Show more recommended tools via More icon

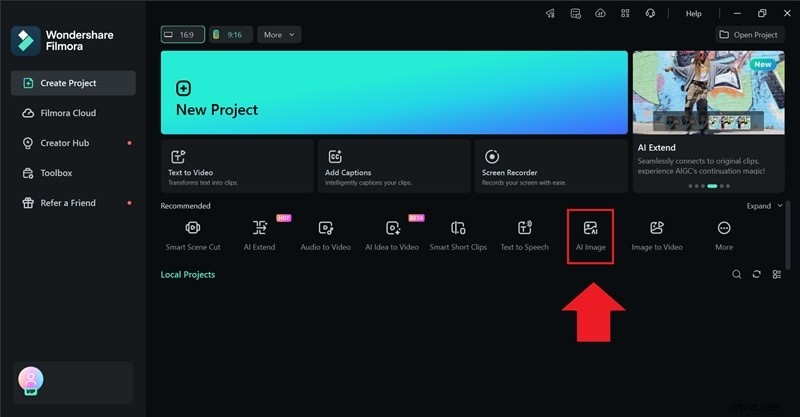coord(724,234)
